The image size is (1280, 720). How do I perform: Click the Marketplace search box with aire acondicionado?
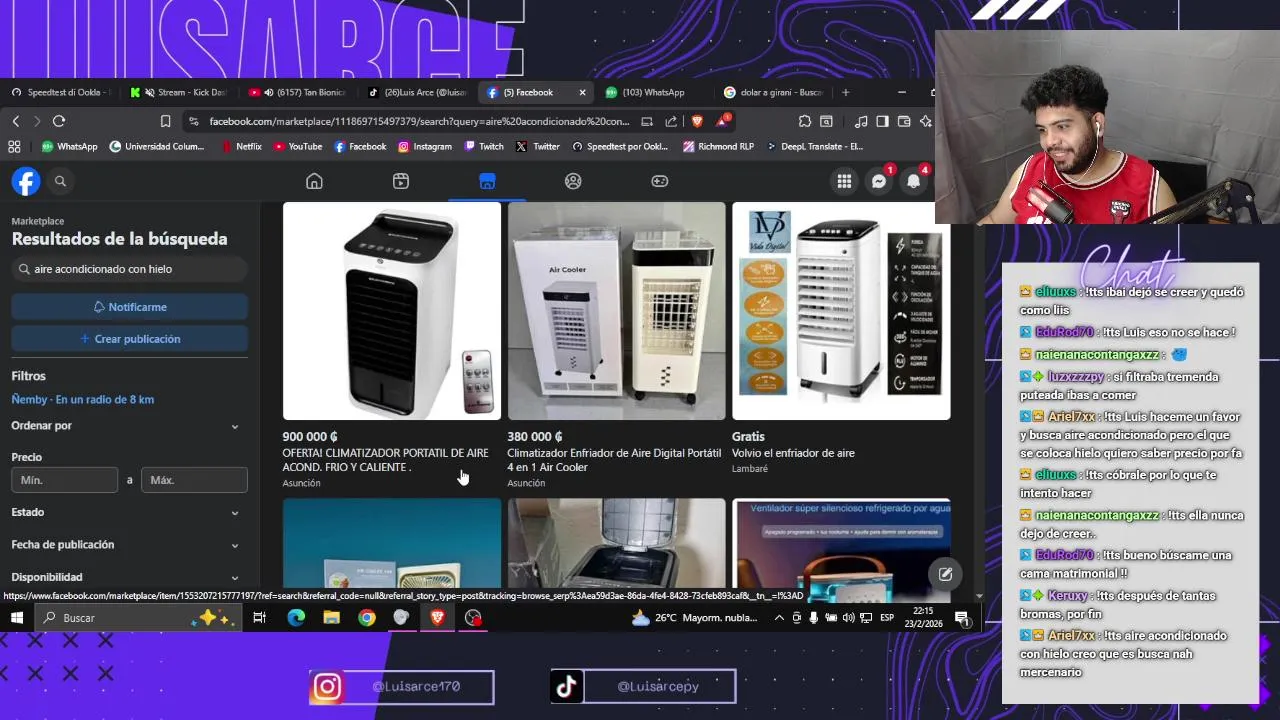pos(129,269)
